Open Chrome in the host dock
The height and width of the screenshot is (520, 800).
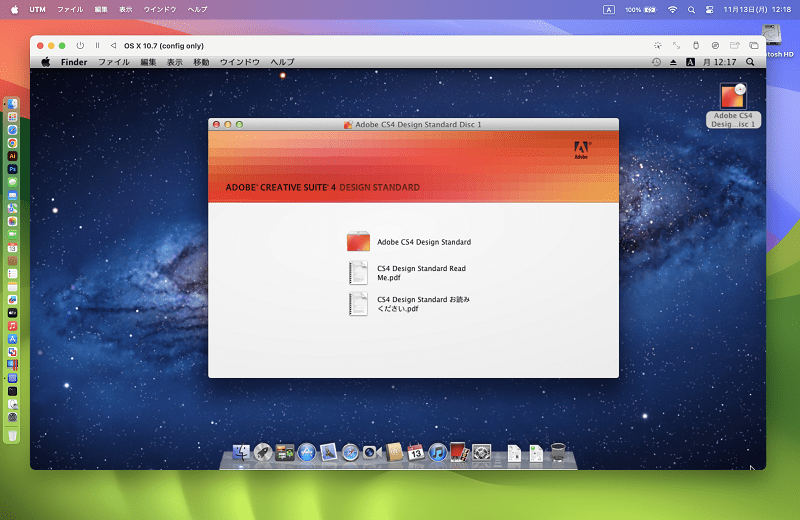point(12,143)
